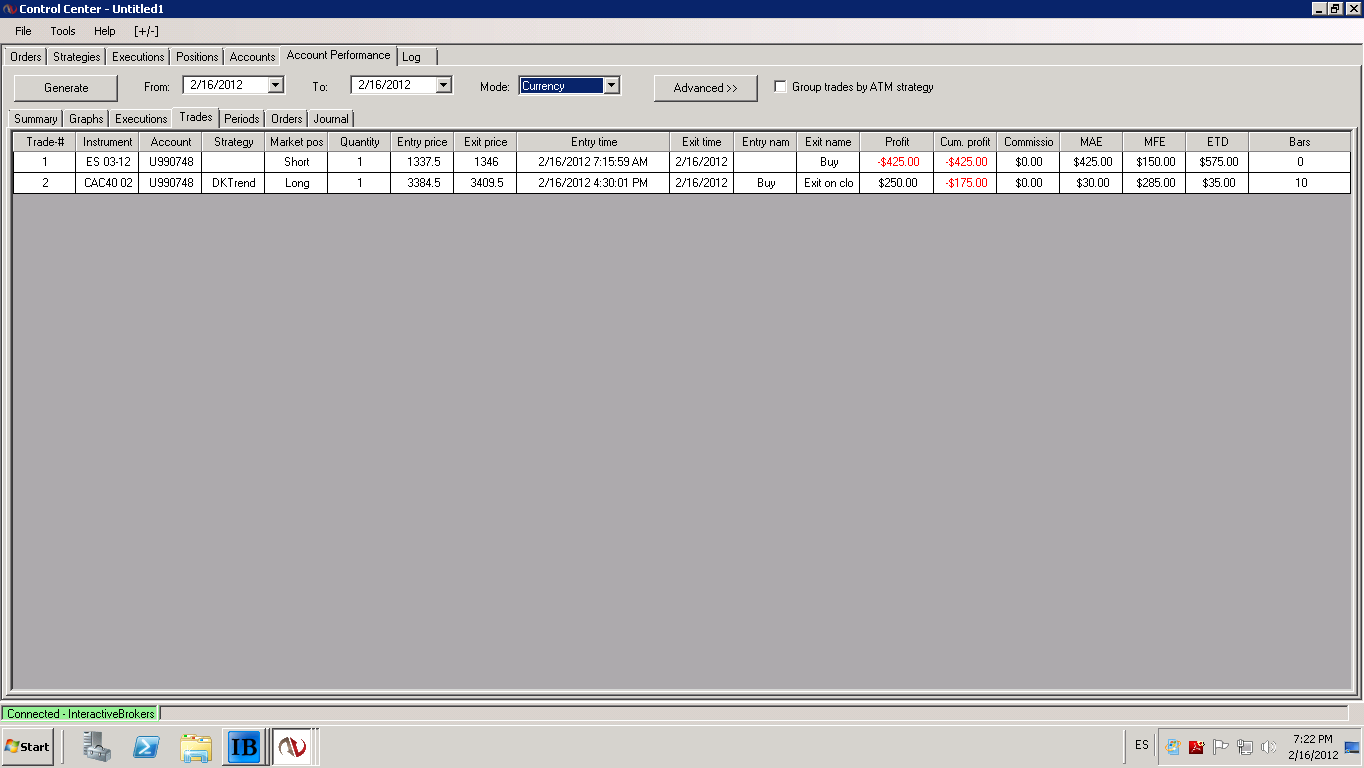Open the Summary sub-tab
Viewport: 1364px width, 768px height.
(36, 119)
